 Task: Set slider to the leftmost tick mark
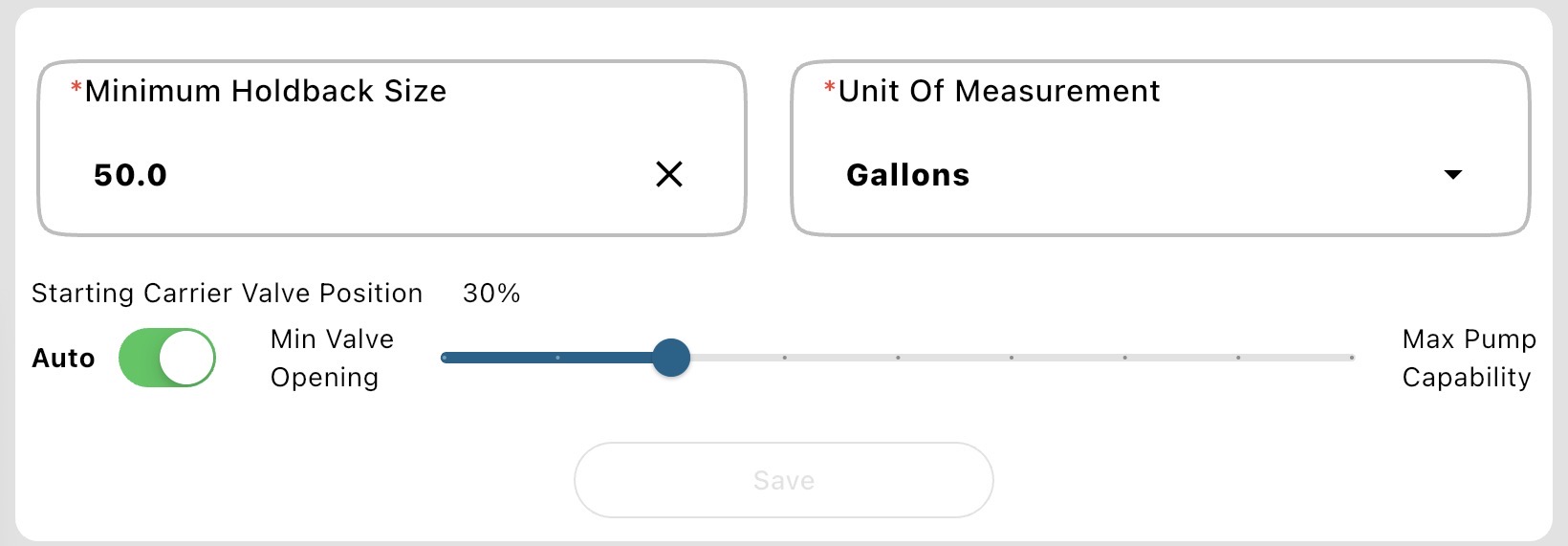444,358
